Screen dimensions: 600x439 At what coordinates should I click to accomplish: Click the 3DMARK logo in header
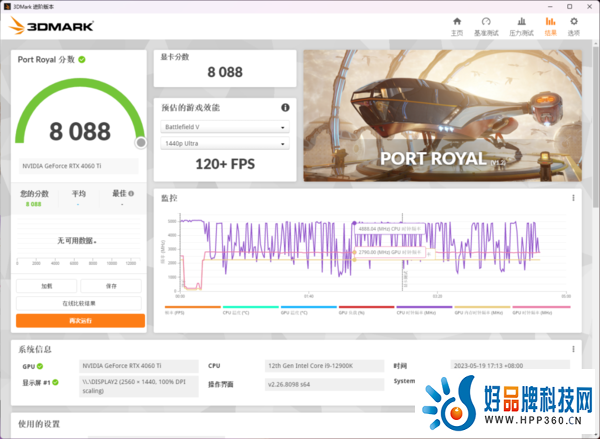pos(51,26)
